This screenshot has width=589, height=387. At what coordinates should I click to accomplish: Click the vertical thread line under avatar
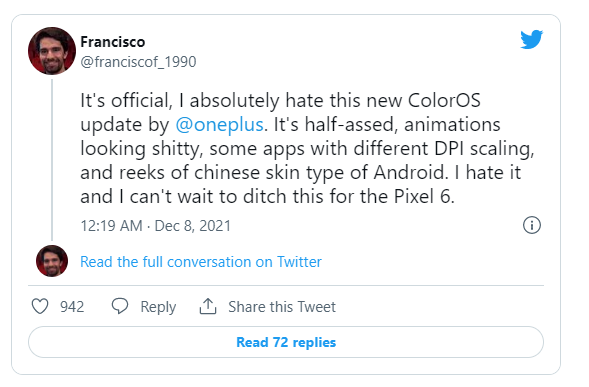pyautogui.click(x=52, y=159)
